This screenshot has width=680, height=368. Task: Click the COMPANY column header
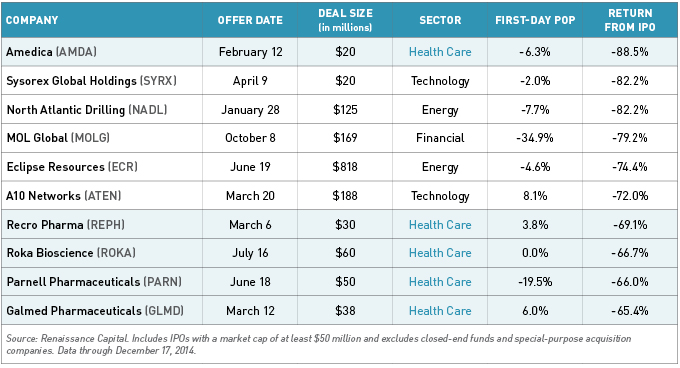(x=32, y=20)
